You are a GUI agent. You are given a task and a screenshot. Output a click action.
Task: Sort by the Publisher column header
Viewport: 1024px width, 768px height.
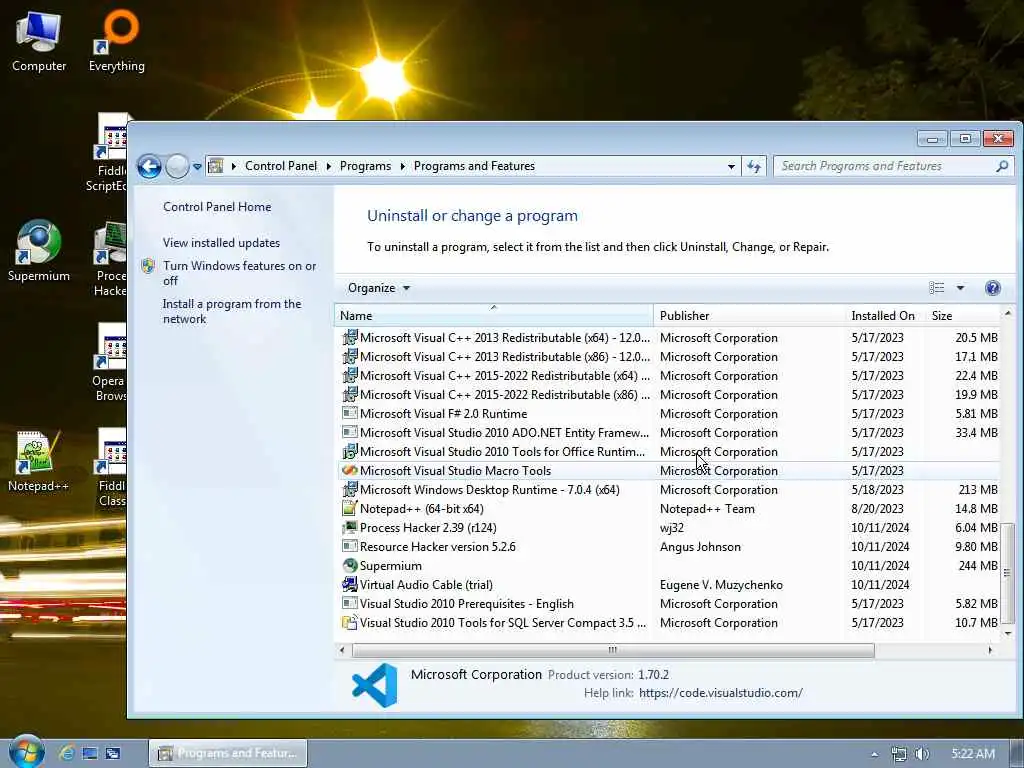749,315
